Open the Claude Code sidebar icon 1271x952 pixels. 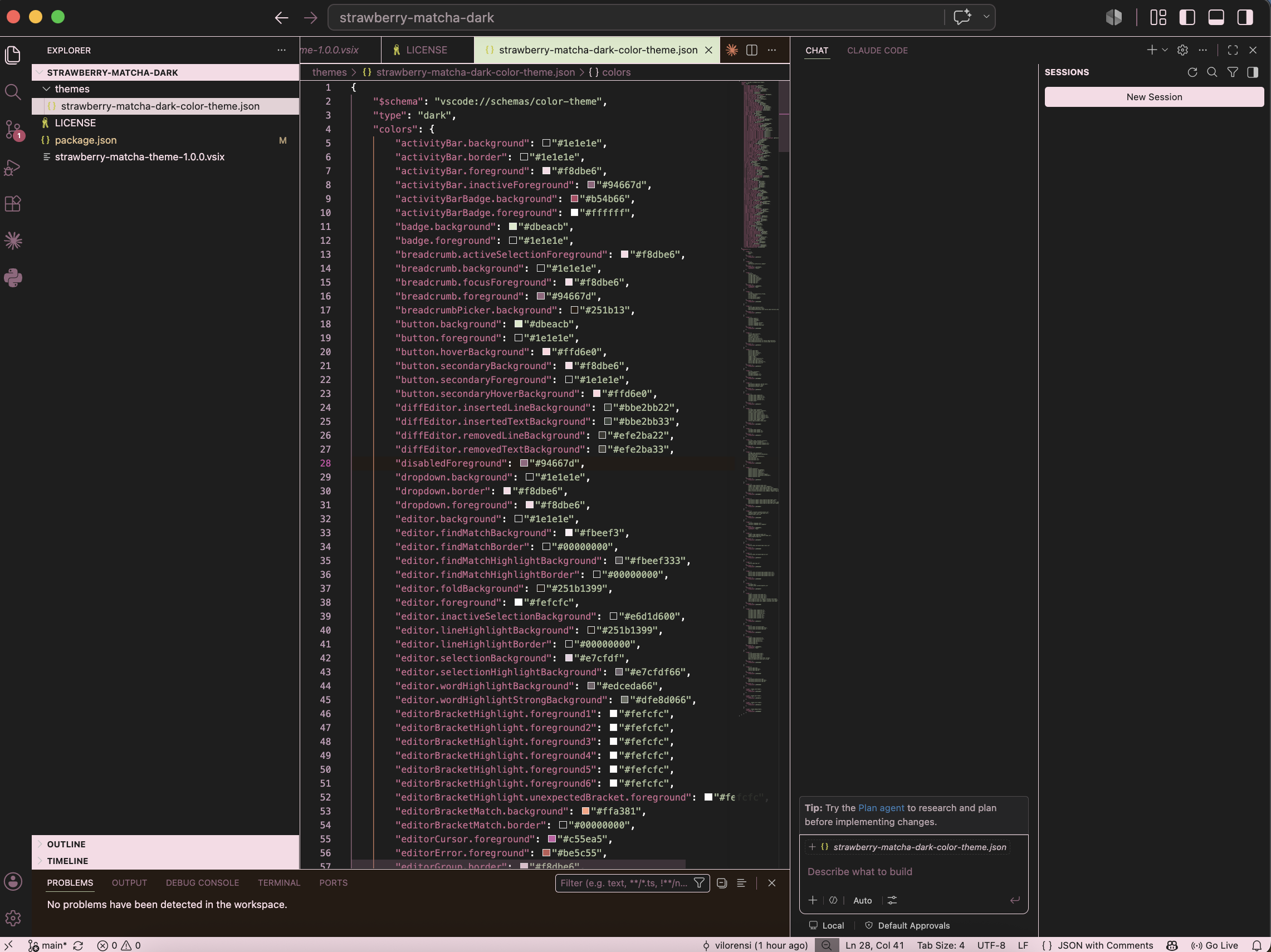13,241
